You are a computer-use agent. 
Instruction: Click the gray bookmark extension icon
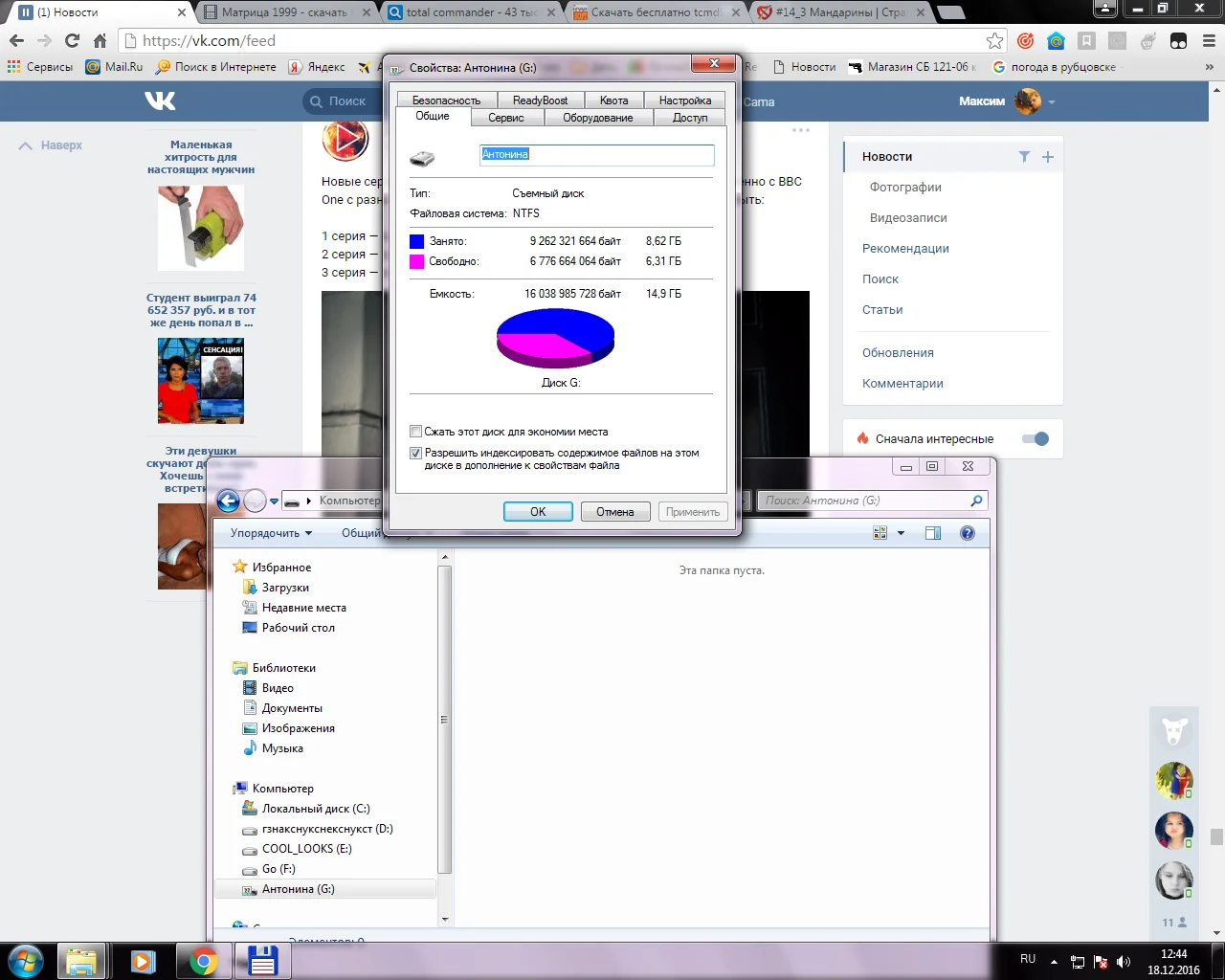point(1086,40)
